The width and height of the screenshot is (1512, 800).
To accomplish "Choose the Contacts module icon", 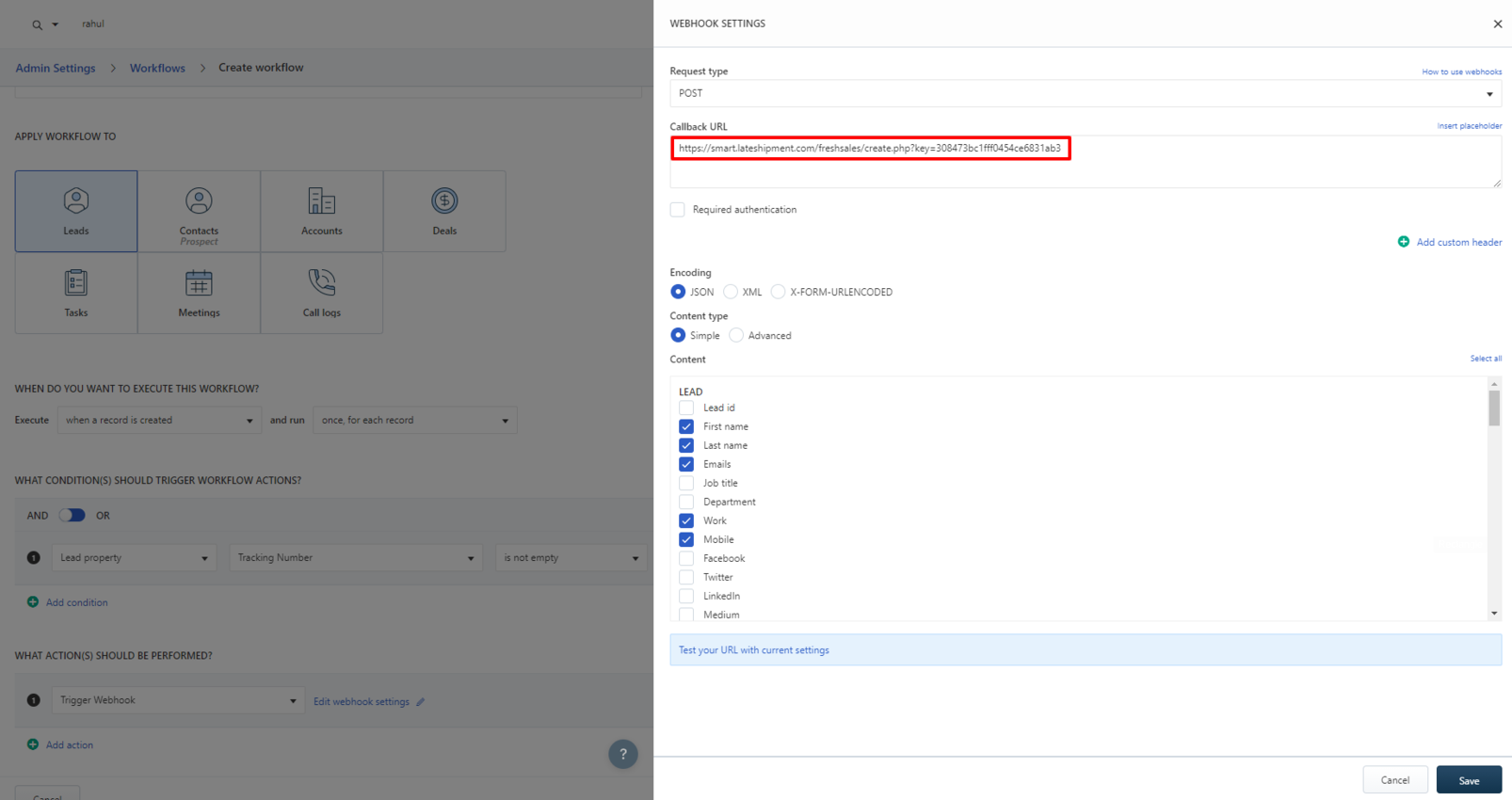I will (199, 200).
